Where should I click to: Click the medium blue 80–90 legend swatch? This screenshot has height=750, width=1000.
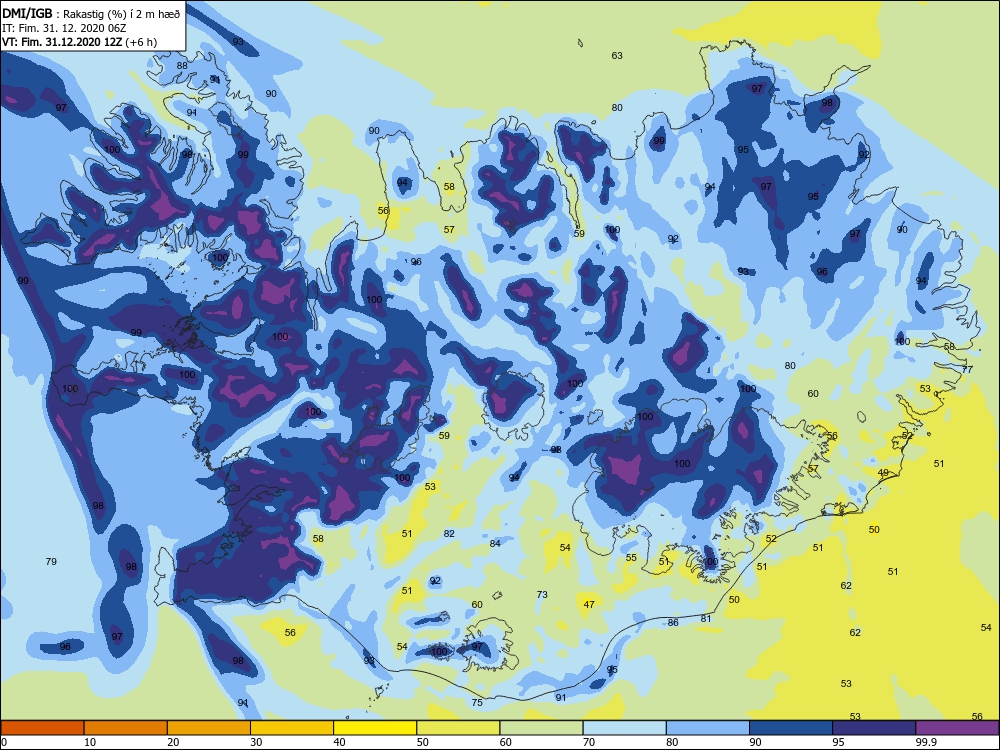pyautogui.click(x=708, y=728)
